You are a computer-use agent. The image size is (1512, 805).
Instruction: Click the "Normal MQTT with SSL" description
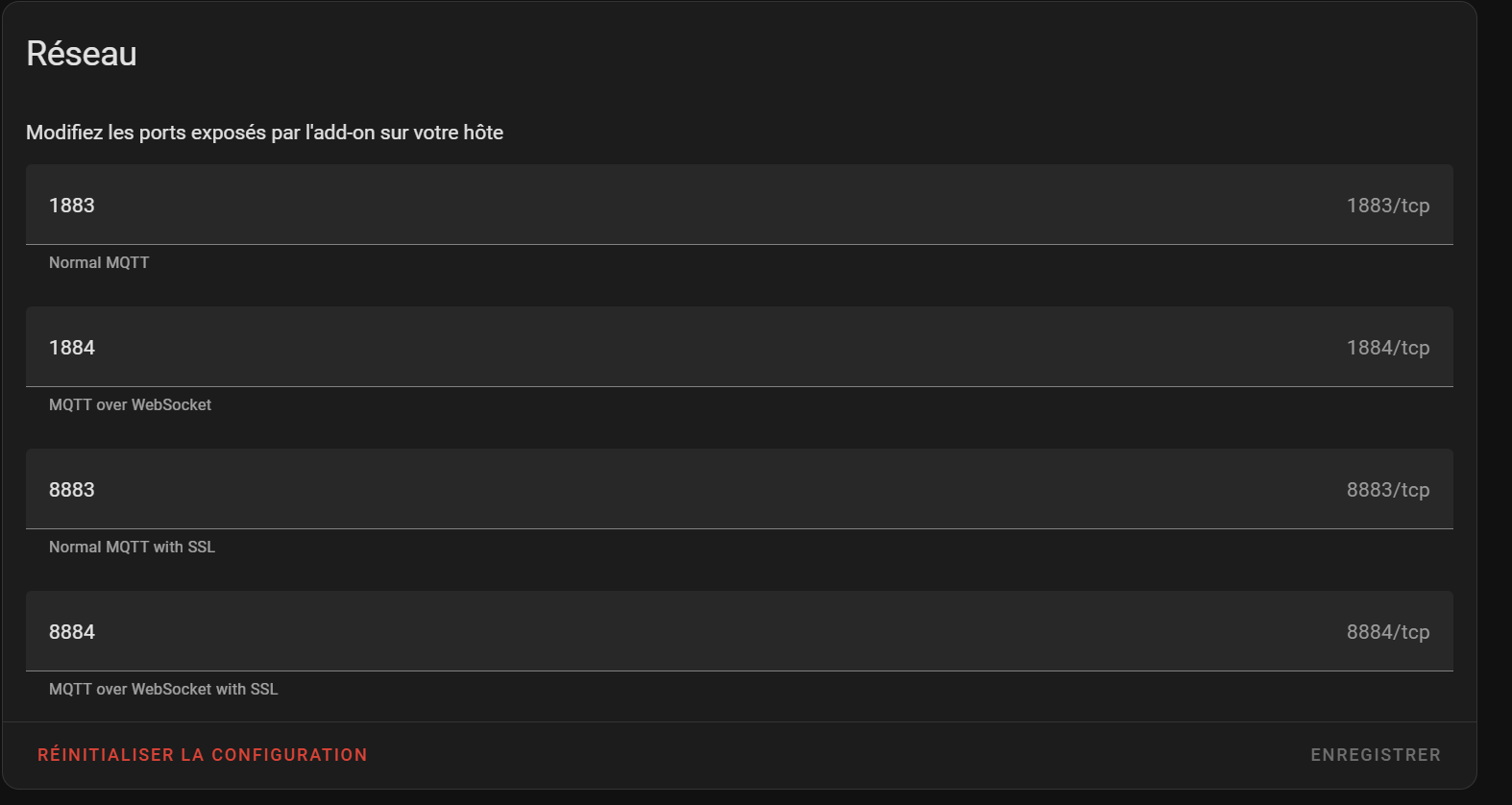(132, 548)
